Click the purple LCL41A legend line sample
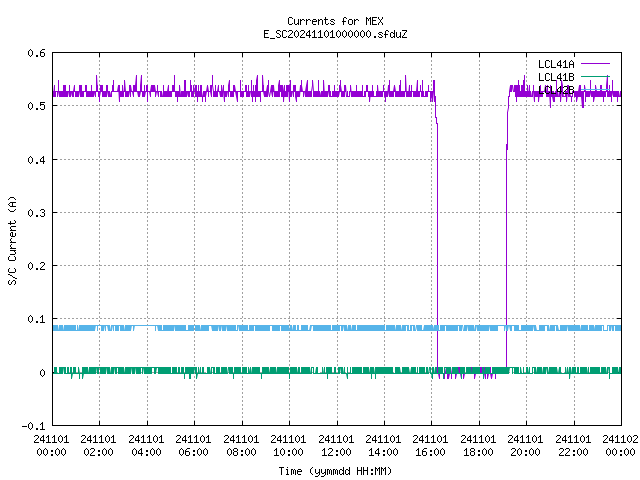This screenshot has height=480, width=640. click(x=595, y=64)
